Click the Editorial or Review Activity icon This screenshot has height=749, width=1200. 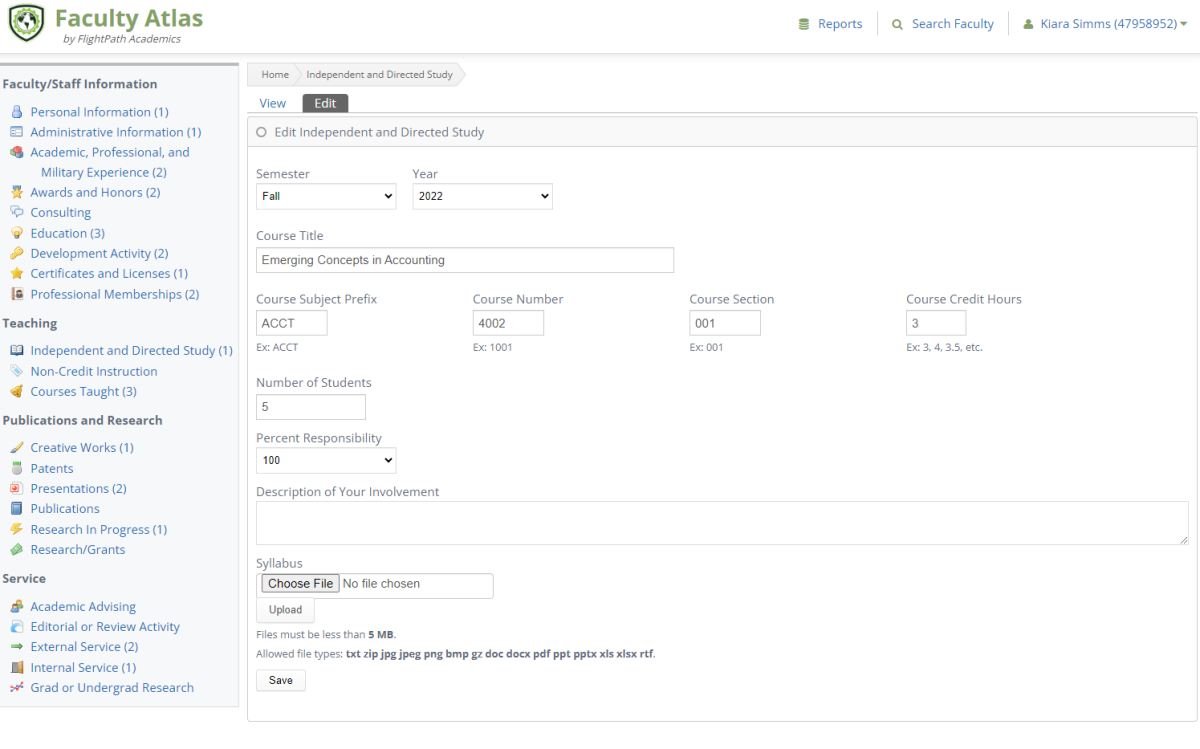tap(16, 626)
